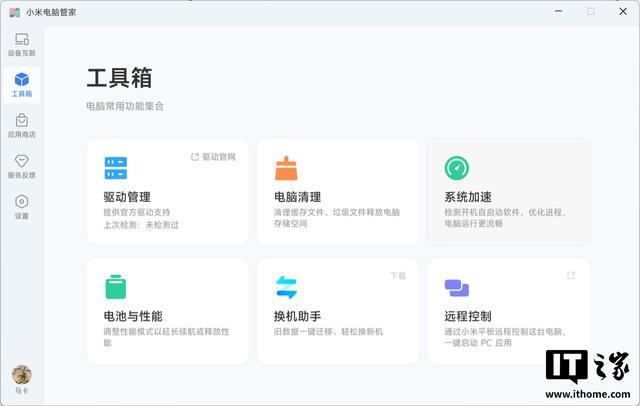
Task: Click the purple 远程控制 screens icon
Action: [x=457, y=288]
